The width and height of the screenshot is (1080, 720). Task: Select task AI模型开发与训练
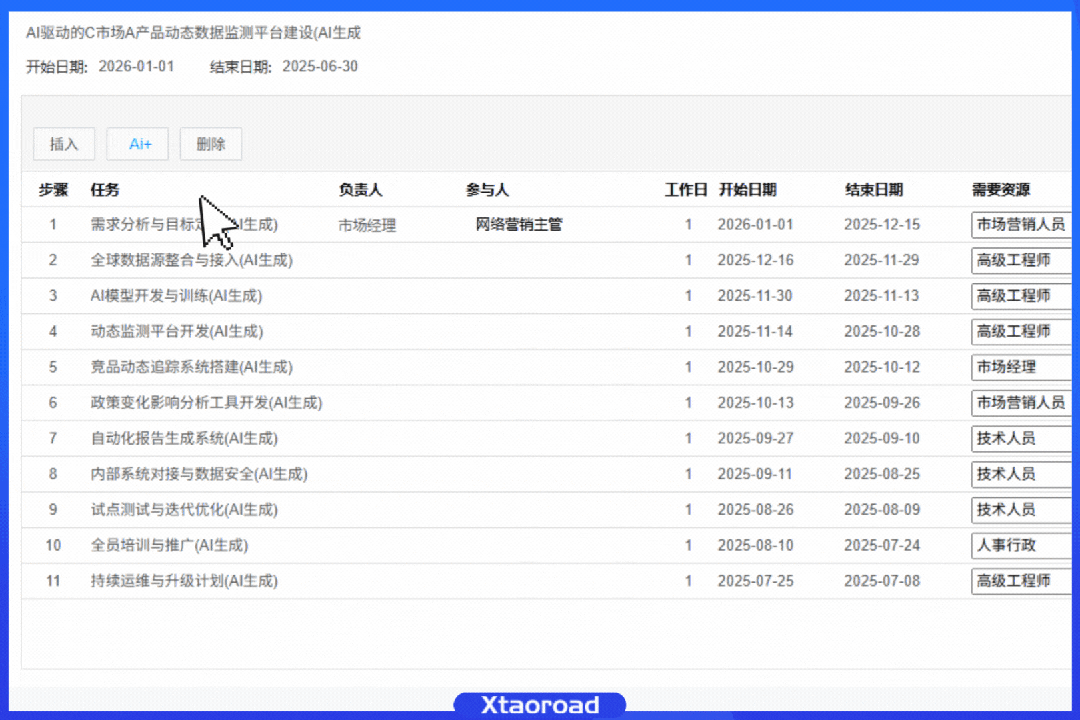(x=176, y=296)
